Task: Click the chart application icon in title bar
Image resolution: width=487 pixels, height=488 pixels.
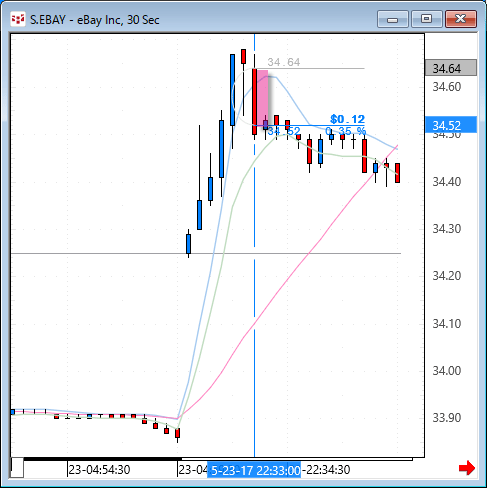Action: coord(18,20)
